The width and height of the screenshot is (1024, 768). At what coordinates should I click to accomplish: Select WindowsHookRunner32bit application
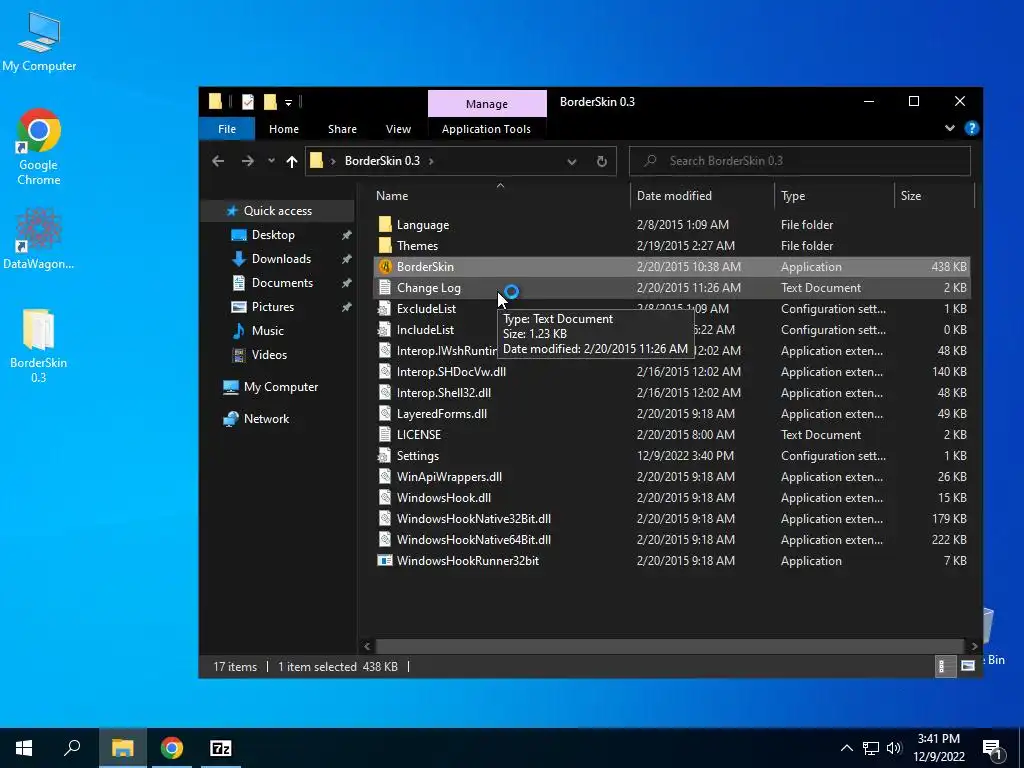click(x=671, y=560)
